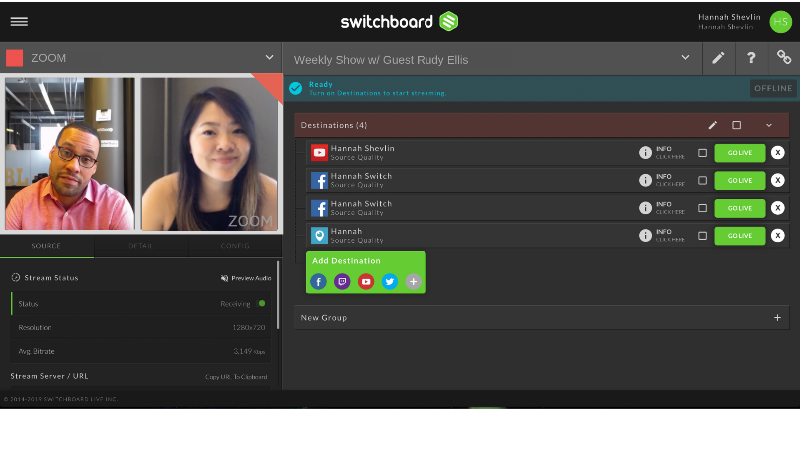Add a Facebook destination
The height and width of the screenshot is (450, 800).
click(318, 281)
